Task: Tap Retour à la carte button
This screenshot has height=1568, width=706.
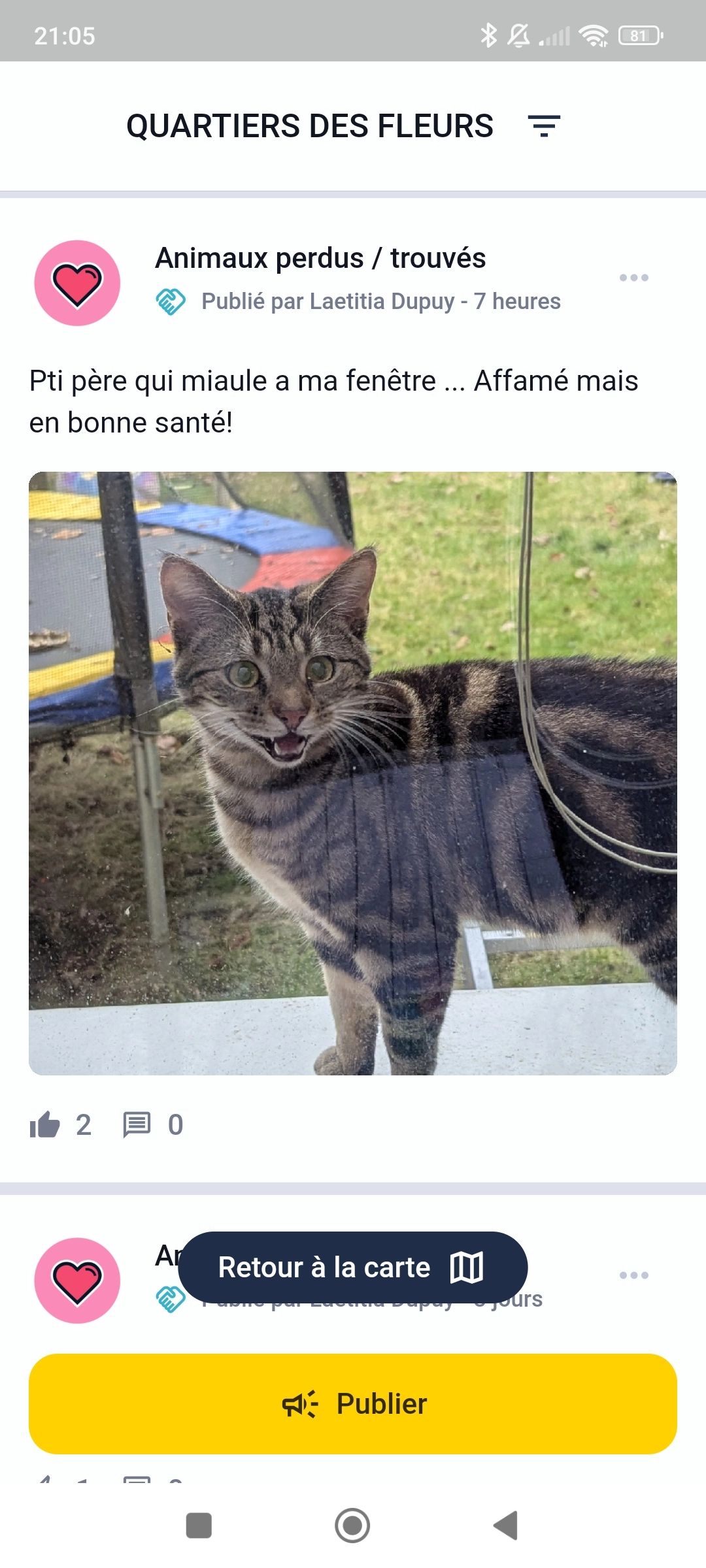Action: pos(353,1267)
